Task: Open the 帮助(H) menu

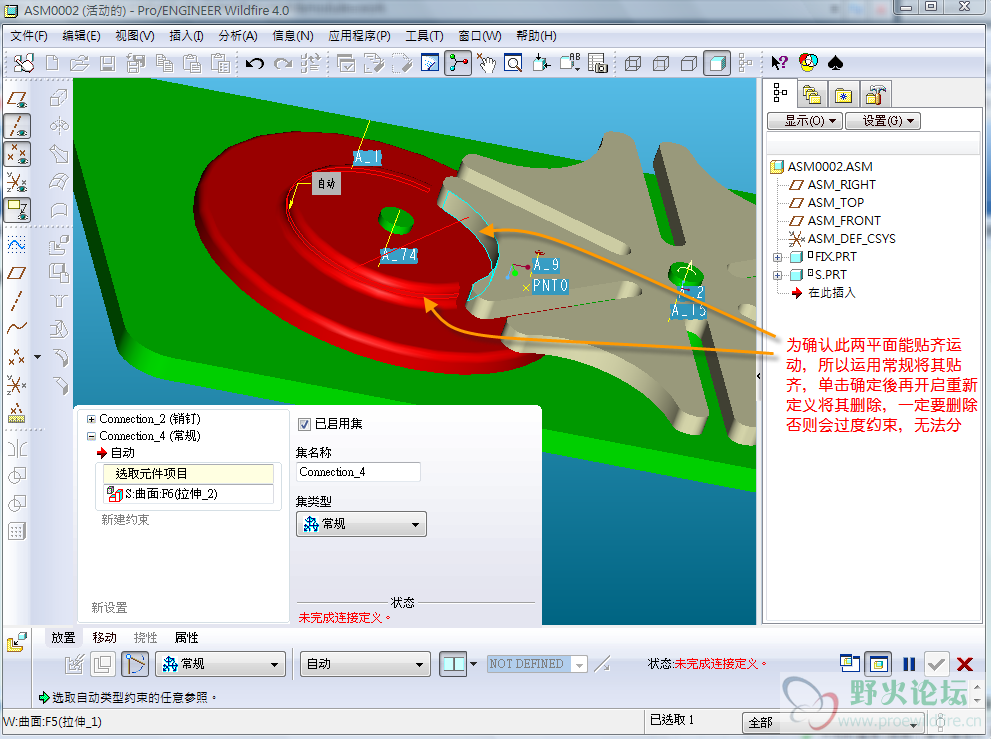Action: click(x=536, y=36)
